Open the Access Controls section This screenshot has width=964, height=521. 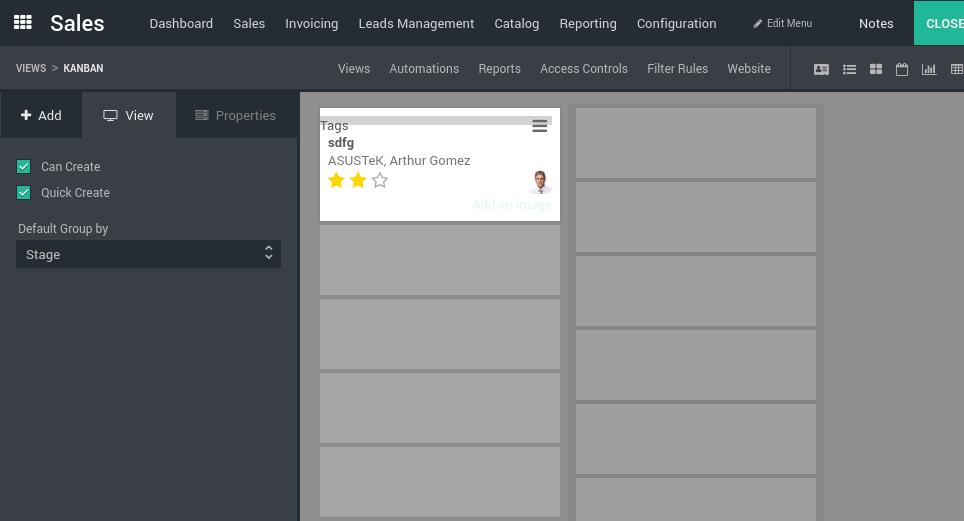[x=584, y=69]
